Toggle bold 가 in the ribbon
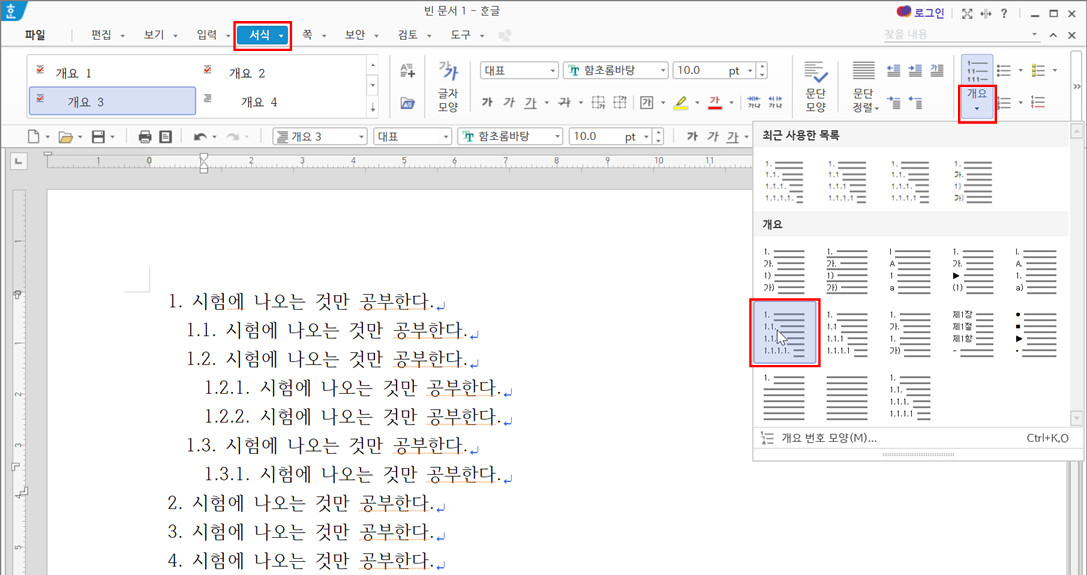Viewport: 1087px width, 575px height. 487,103
